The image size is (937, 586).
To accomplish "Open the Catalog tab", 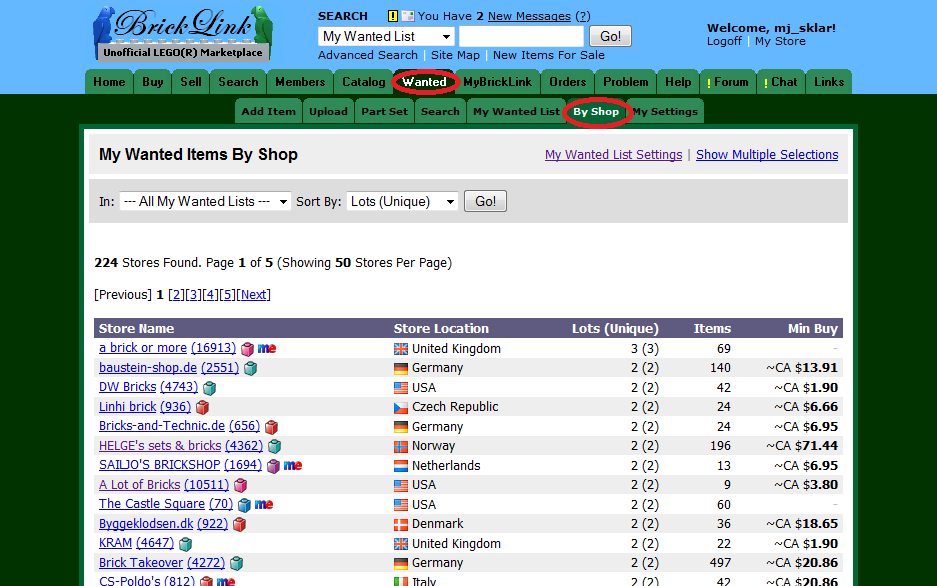I will [x=363, y=82].
